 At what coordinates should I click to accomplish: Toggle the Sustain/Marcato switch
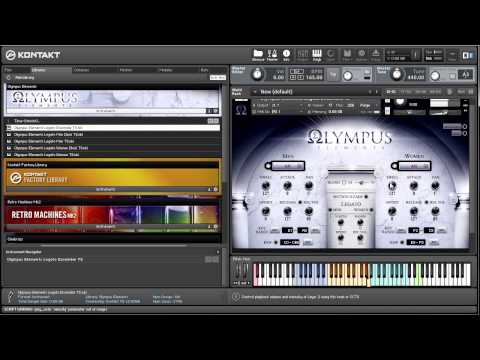tap(366, 197)
